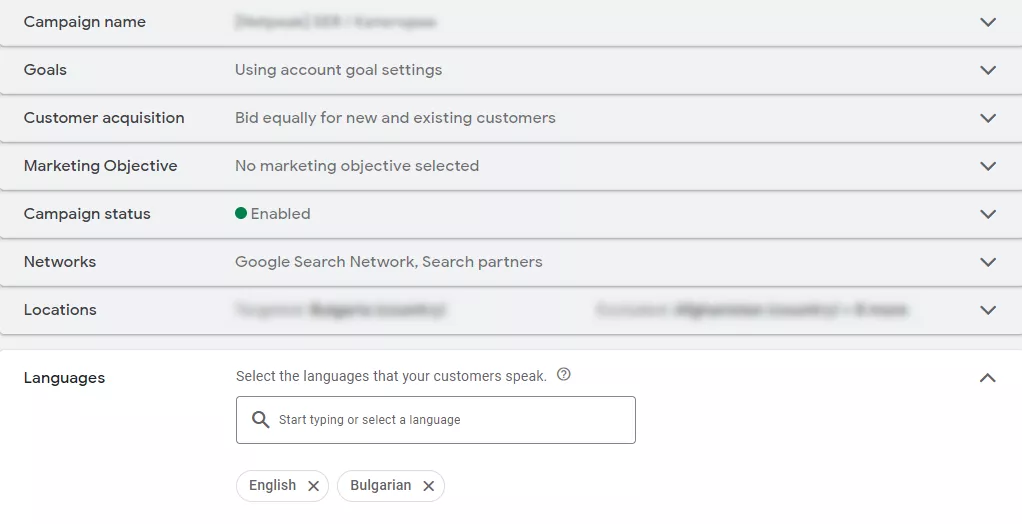
Task: Click the green Enabled status dot
Action: tap(241, 213)
